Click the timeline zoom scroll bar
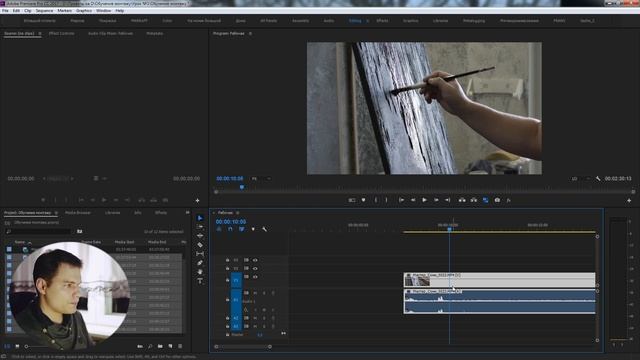640x360 pixels. (x=243, y=347)
